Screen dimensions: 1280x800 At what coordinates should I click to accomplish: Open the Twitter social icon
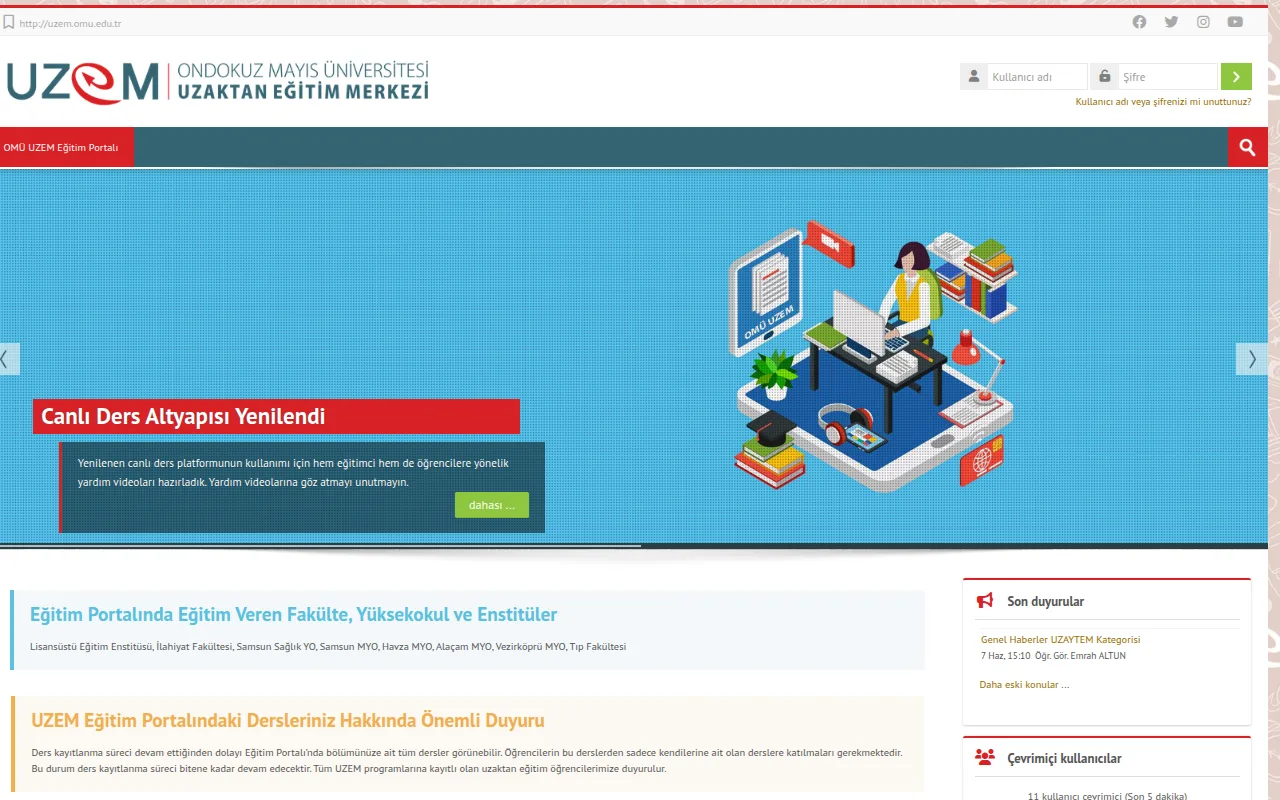1171,22
